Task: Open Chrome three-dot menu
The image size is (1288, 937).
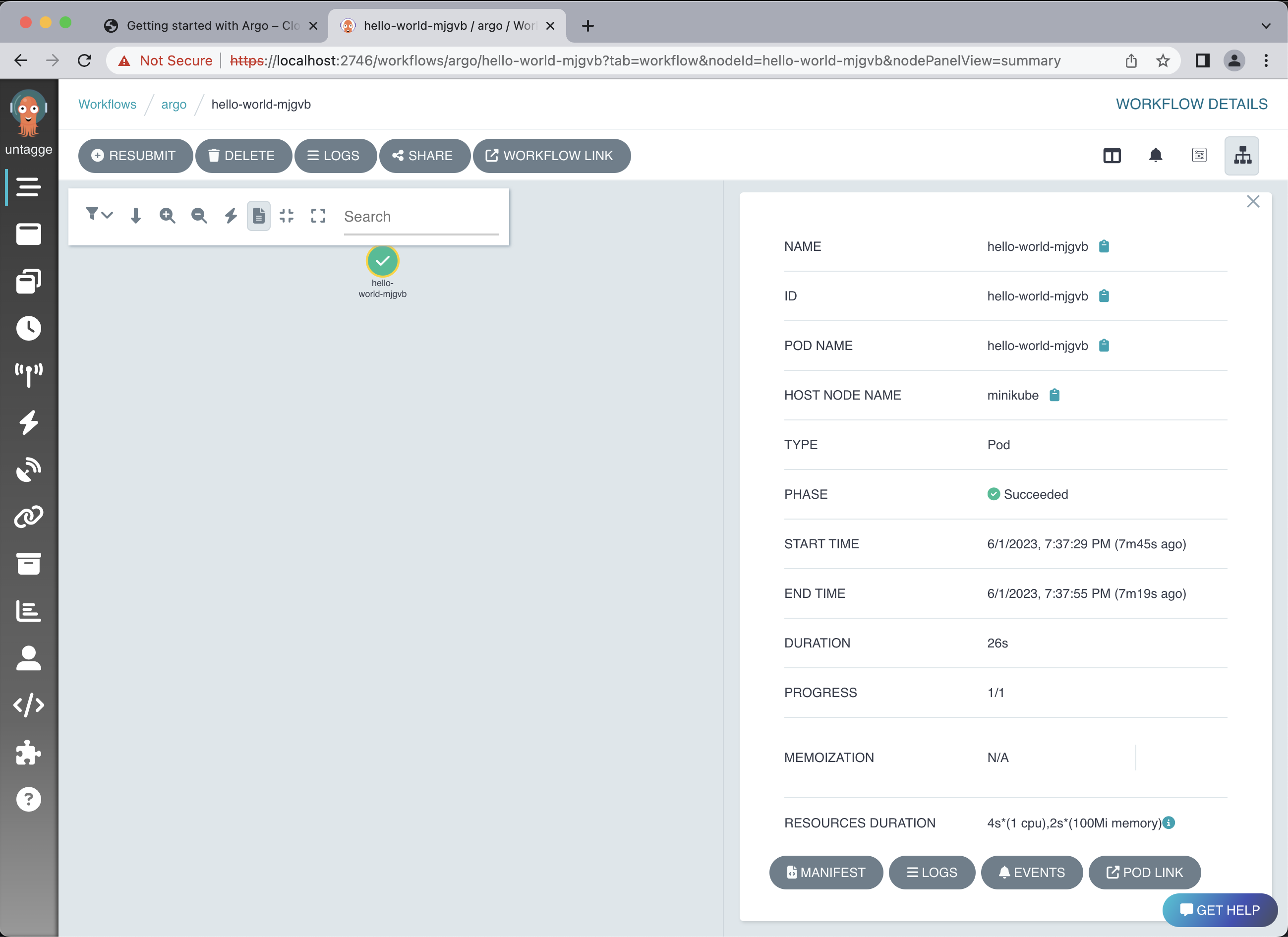Action: [1266, 60]
